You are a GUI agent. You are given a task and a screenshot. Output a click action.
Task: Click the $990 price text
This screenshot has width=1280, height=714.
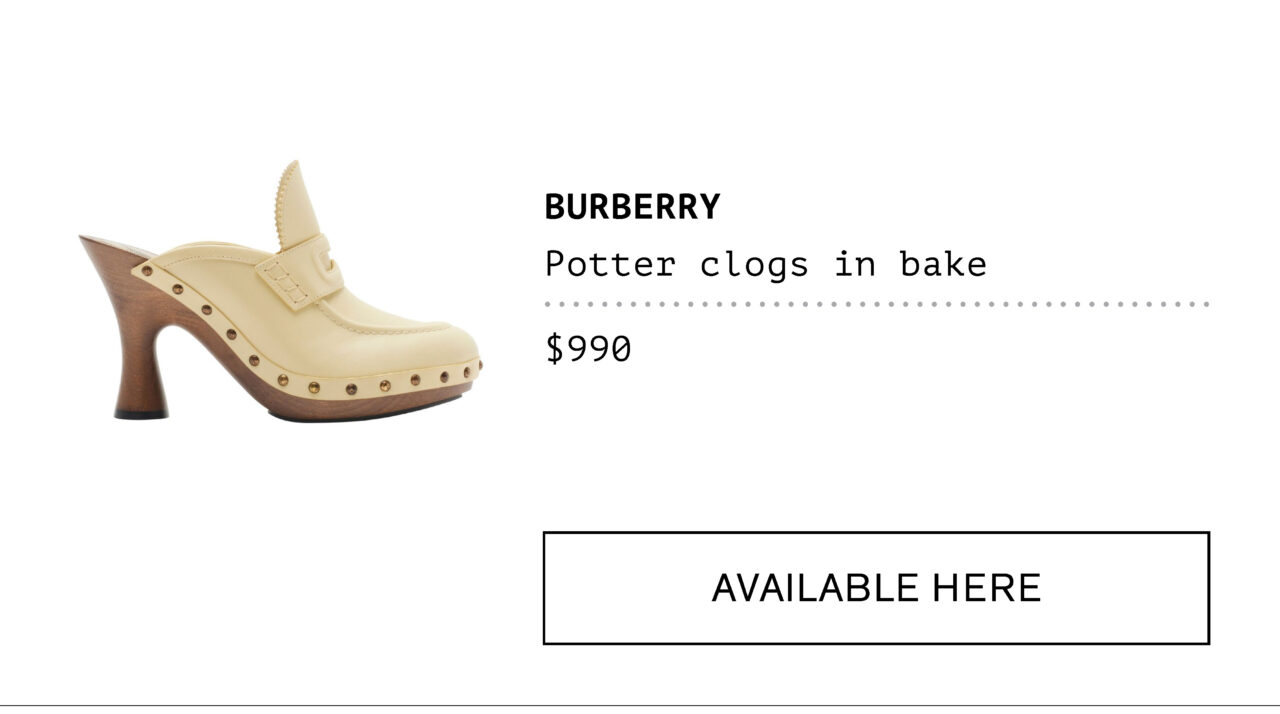(x=588, y=349)
